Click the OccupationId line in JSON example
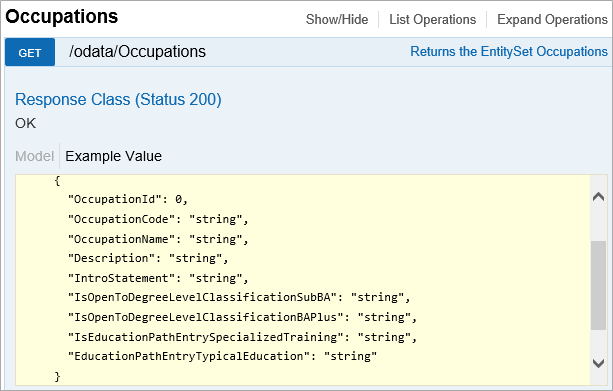The height and width of the screenshot is (391, 613). pyautogui.click(x=128, y=199)
